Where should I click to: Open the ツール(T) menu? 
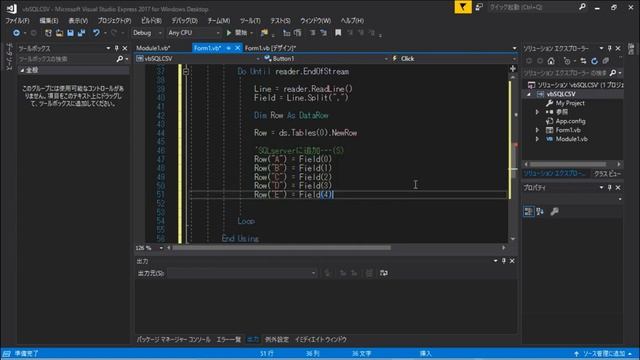point(250,20)
